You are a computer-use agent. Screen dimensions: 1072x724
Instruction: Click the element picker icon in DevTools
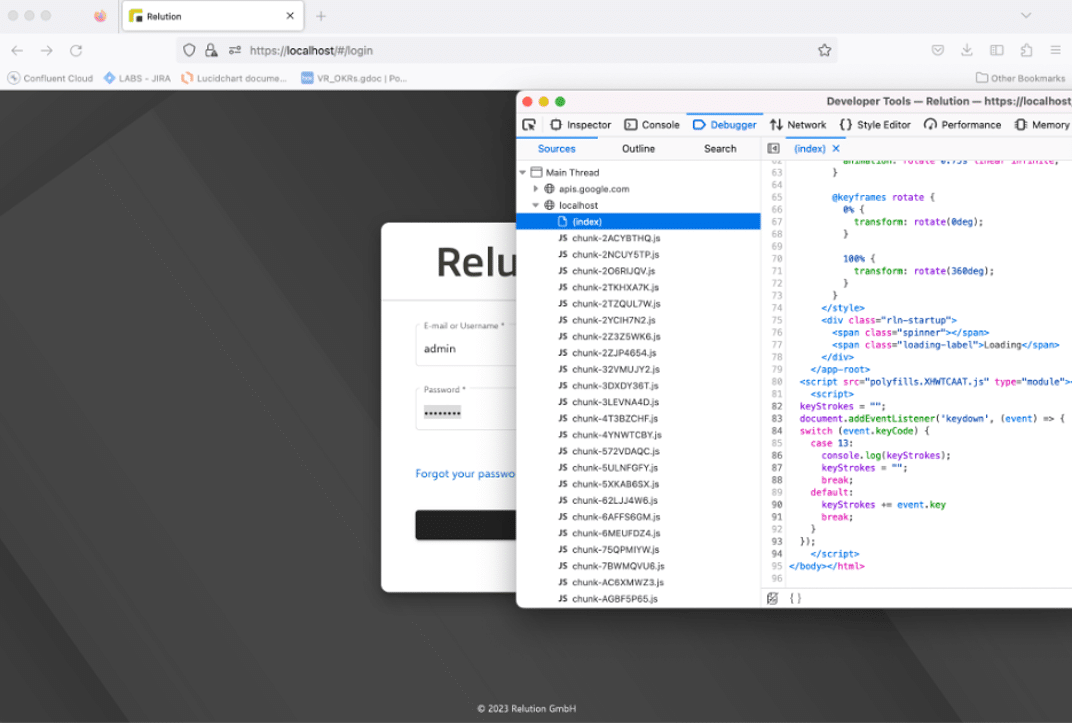click(529, 124)
